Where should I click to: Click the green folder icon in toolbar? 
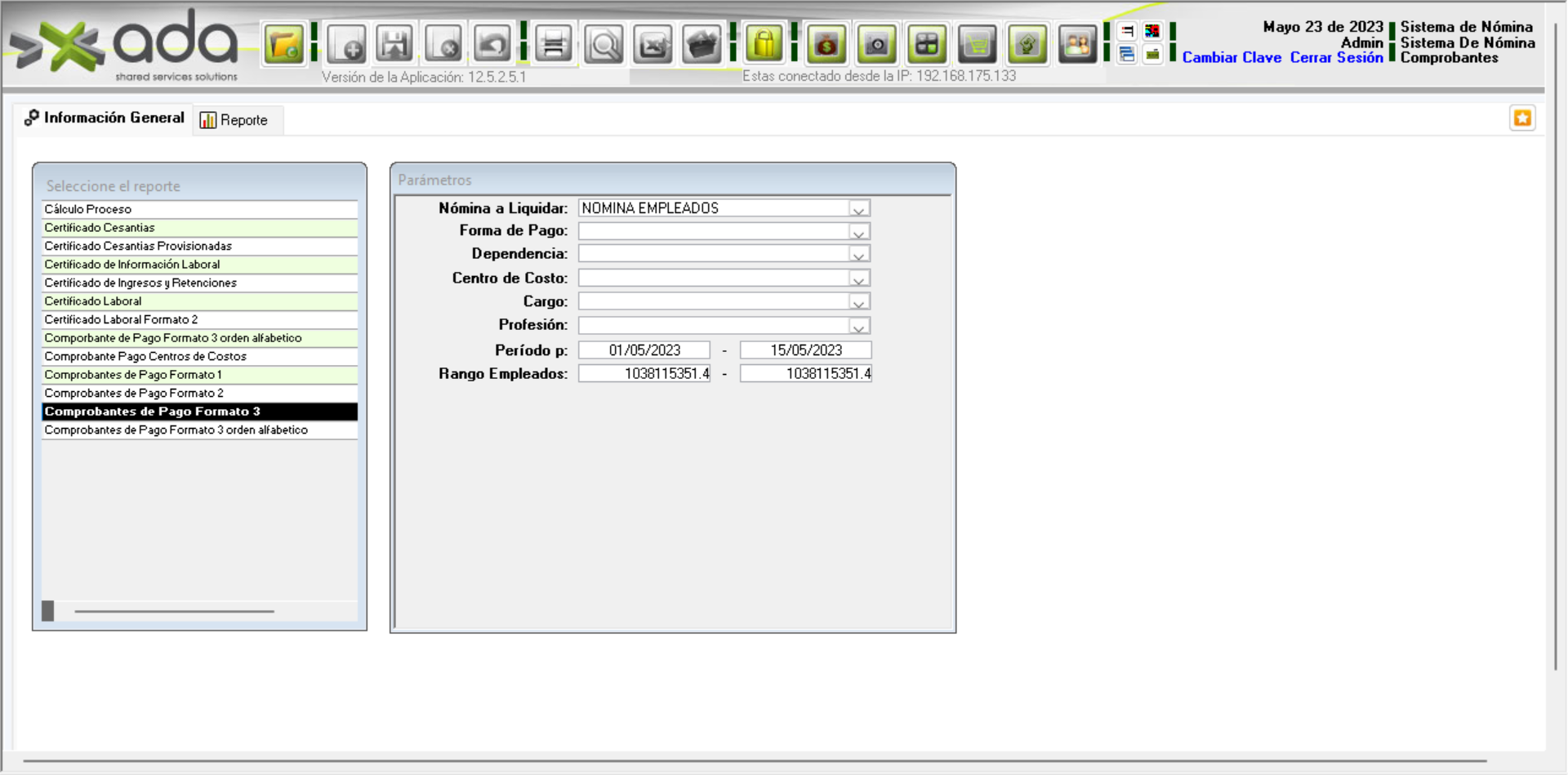[283, 44]
